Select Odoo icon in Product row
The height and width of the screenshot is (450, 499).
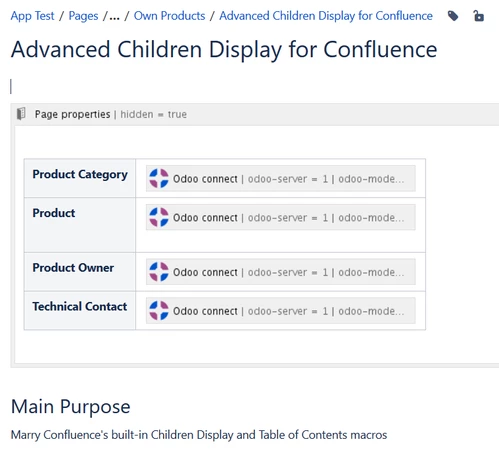pyautogui.click(x=159, y=217)
